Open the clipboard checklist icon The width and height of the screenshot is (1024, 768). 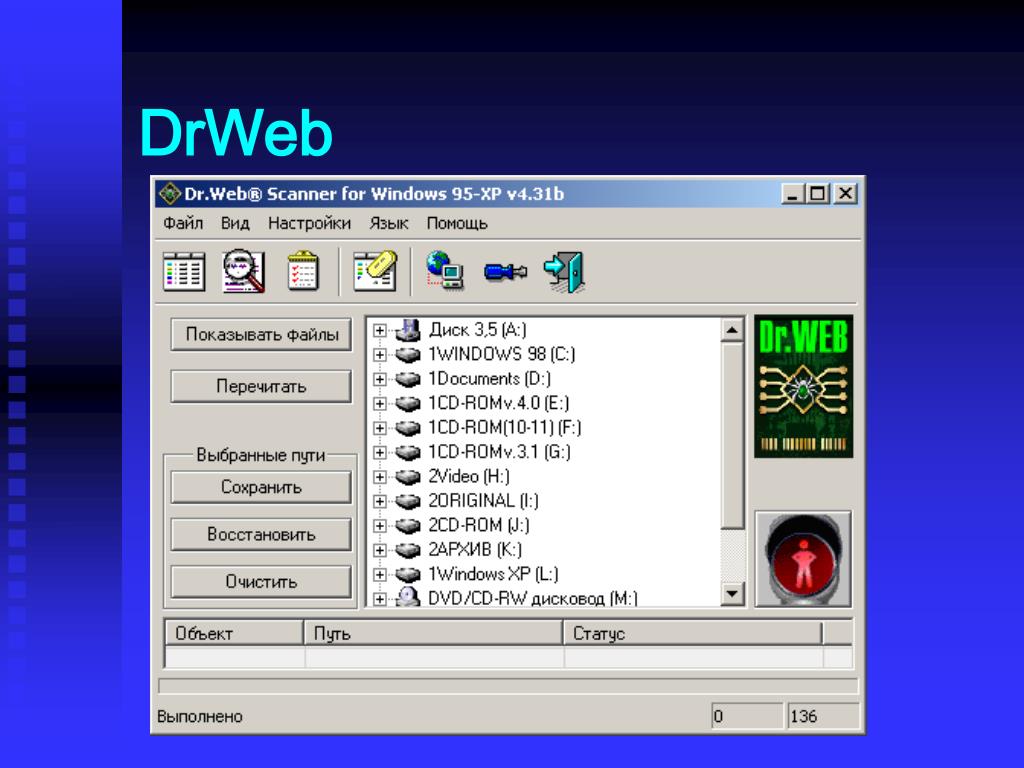303,270
